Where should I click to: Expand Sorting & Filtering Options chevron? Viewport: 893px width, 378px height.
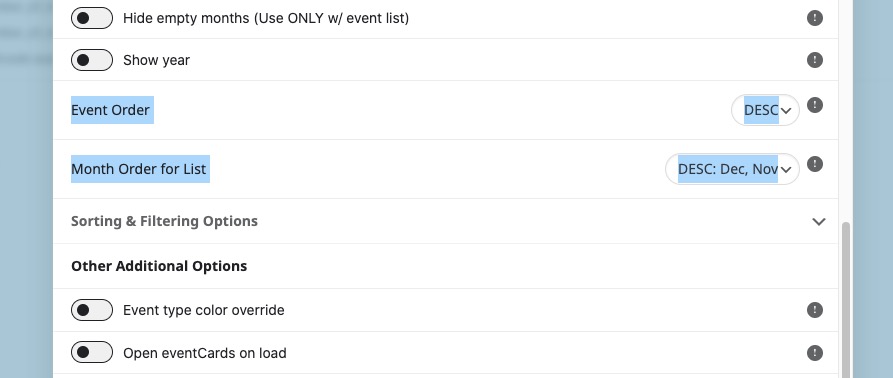pyautogui.click(x=818, y=221)
